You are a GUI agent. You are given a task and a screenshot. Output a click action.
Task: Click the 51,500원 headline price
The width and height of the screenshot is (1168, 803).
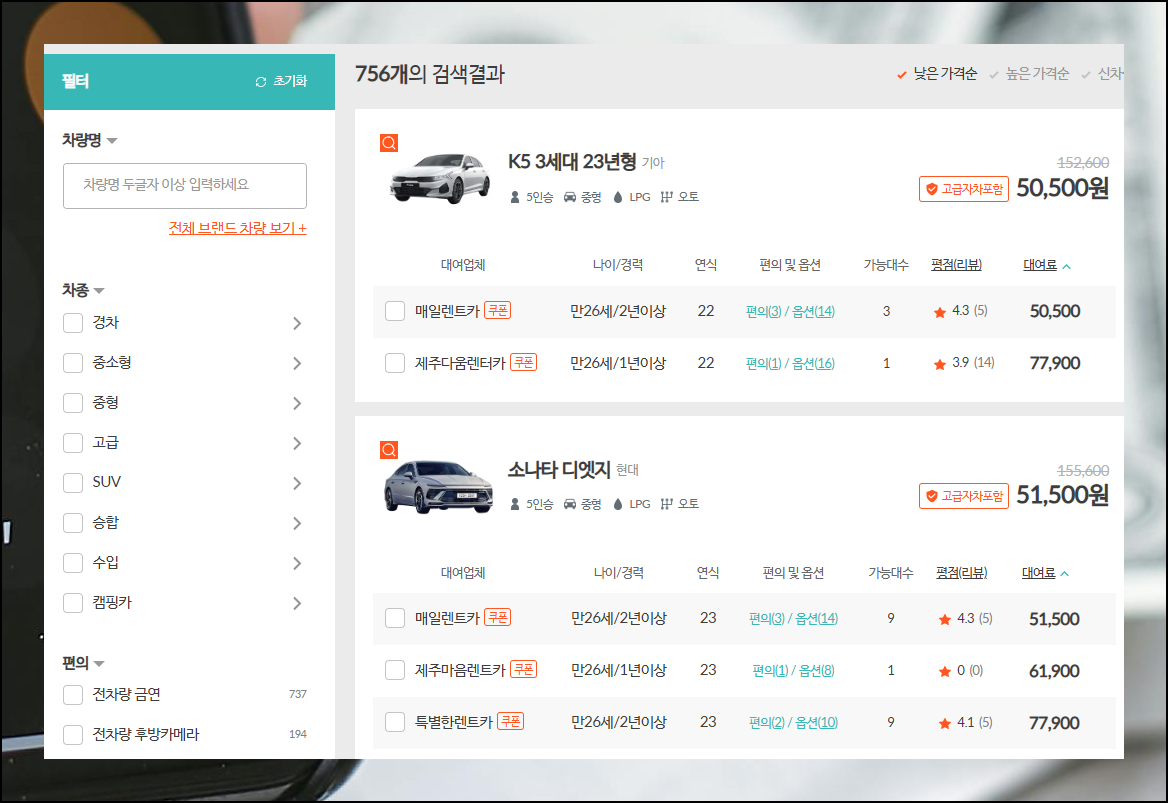pyautogui.click(x=1063, y=495)
